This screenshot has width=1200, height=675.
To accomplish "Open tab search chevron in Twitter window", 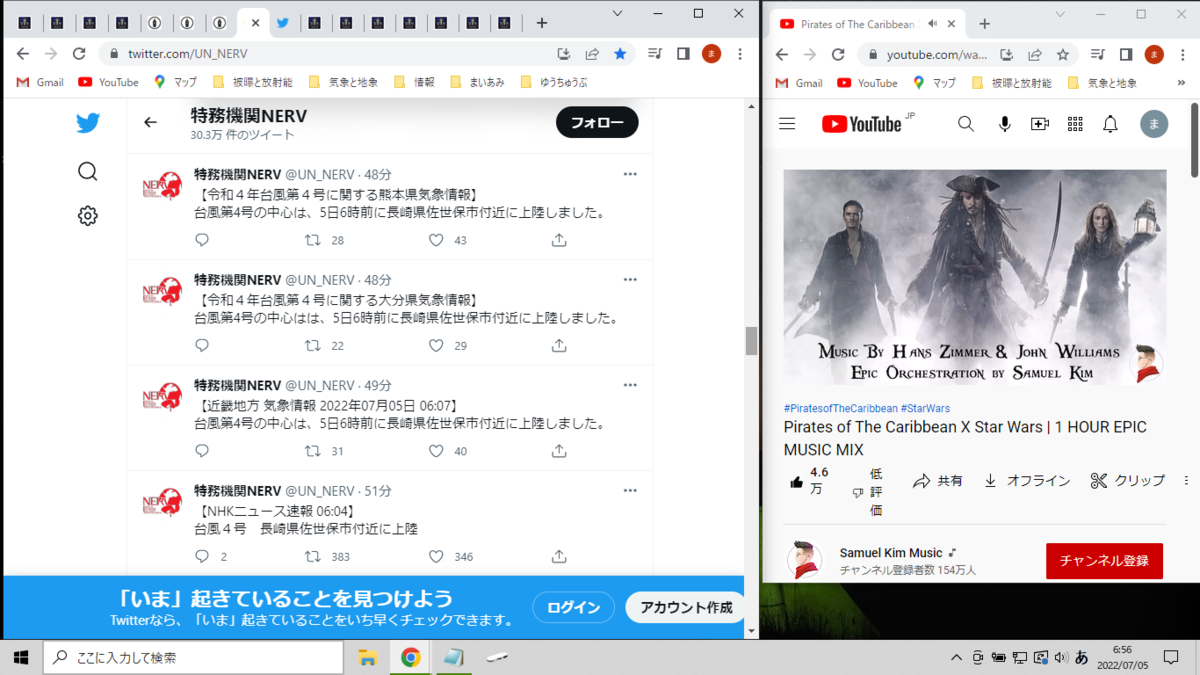I will 618,14.
